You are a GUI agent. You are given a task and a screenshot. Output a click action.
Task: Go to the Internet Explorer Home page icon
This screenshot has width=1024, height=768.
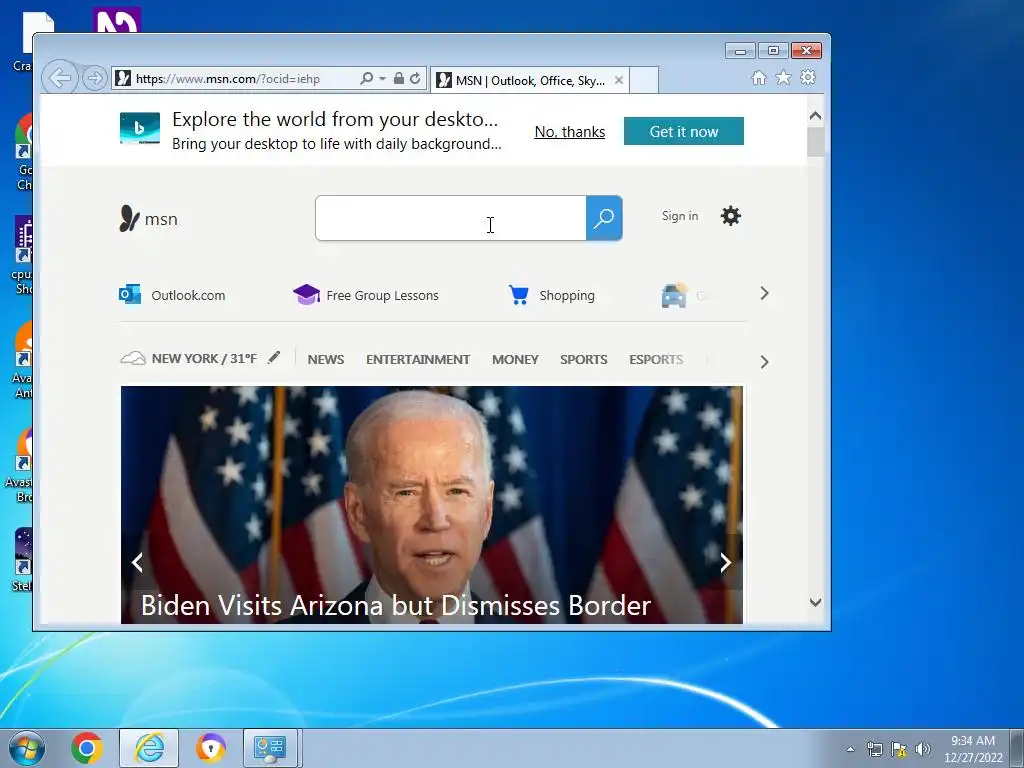point(758,78)
